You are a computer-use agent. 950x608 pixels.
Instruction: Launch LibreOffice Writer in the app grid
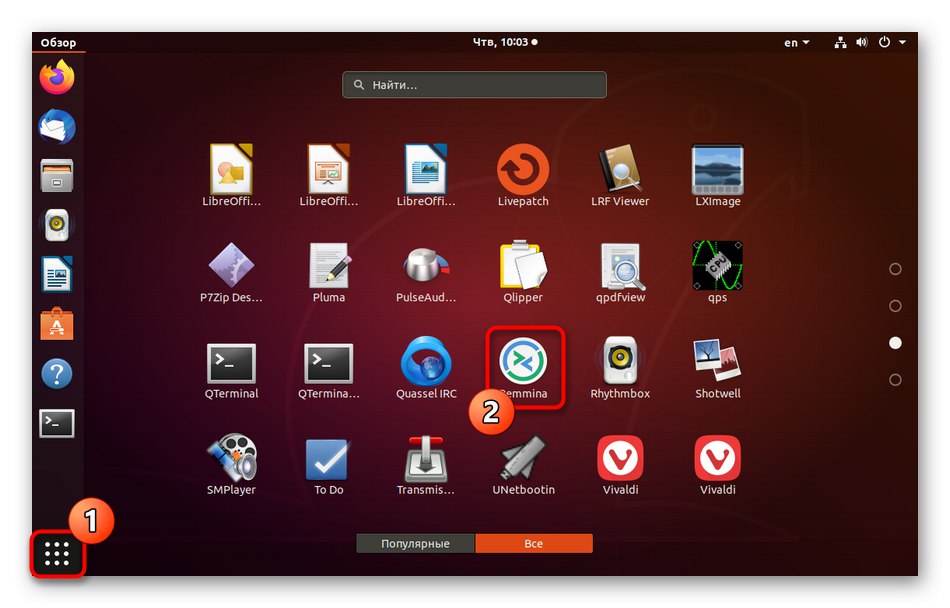426,175
